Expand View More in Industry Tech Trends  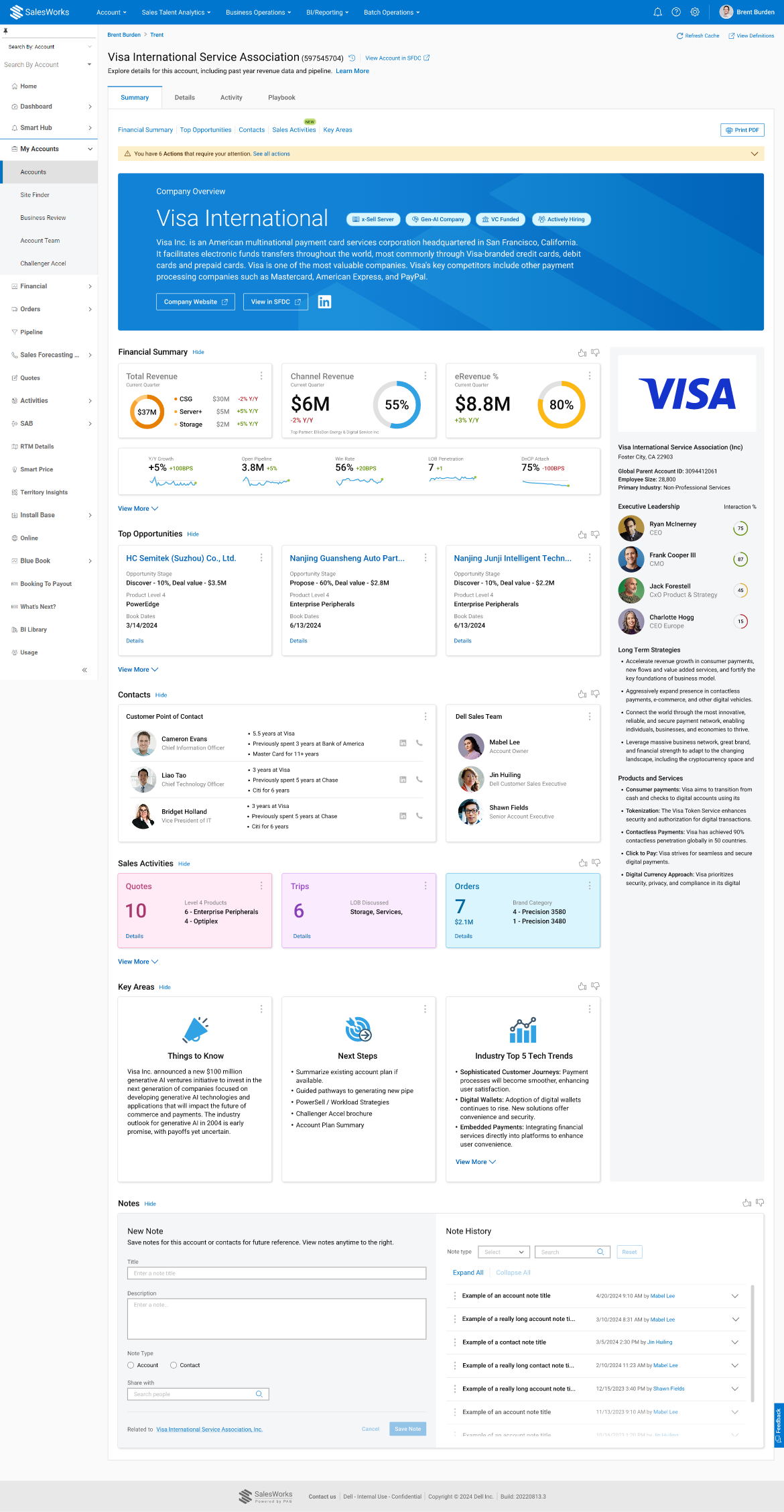(x=476, y=1162)
